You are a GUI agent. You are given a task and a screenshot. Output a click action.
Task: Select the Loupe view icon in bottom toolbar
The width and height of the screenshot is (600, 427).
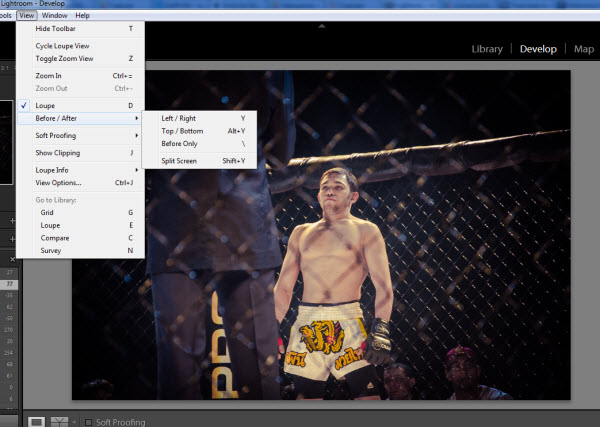pos(36,421)
